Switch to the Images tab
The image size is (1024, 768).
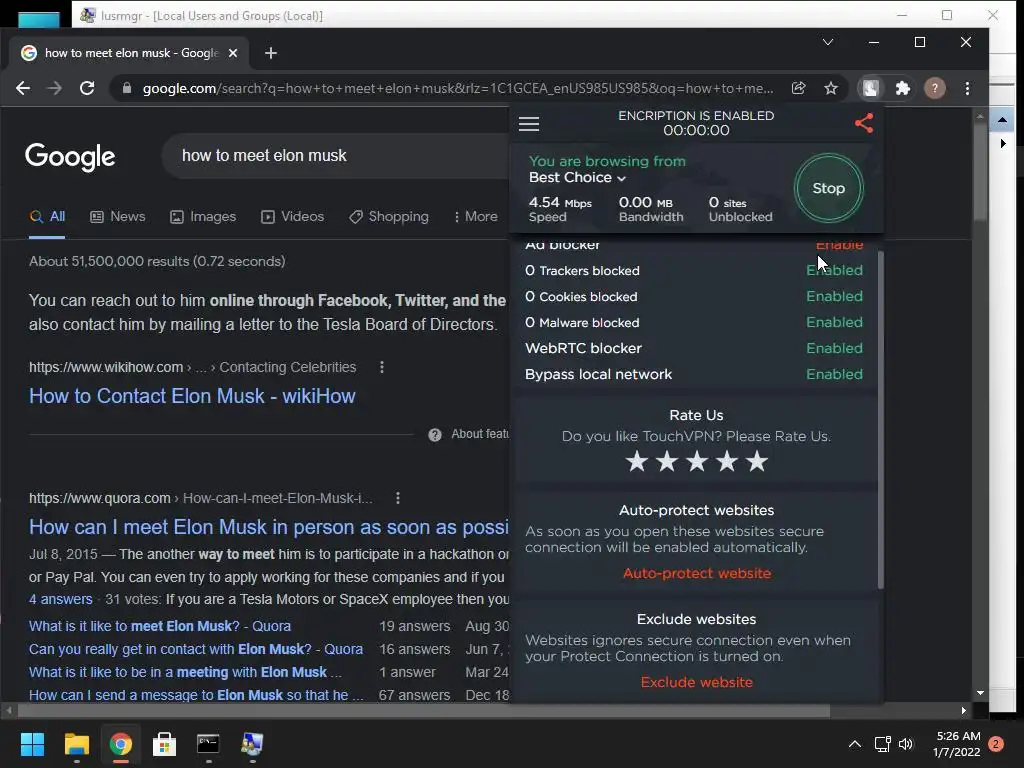click(203, 217)
